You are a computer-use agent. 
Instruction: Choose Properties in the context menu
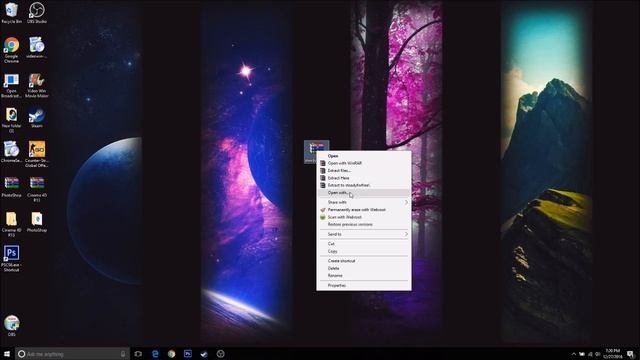[364, 286]
